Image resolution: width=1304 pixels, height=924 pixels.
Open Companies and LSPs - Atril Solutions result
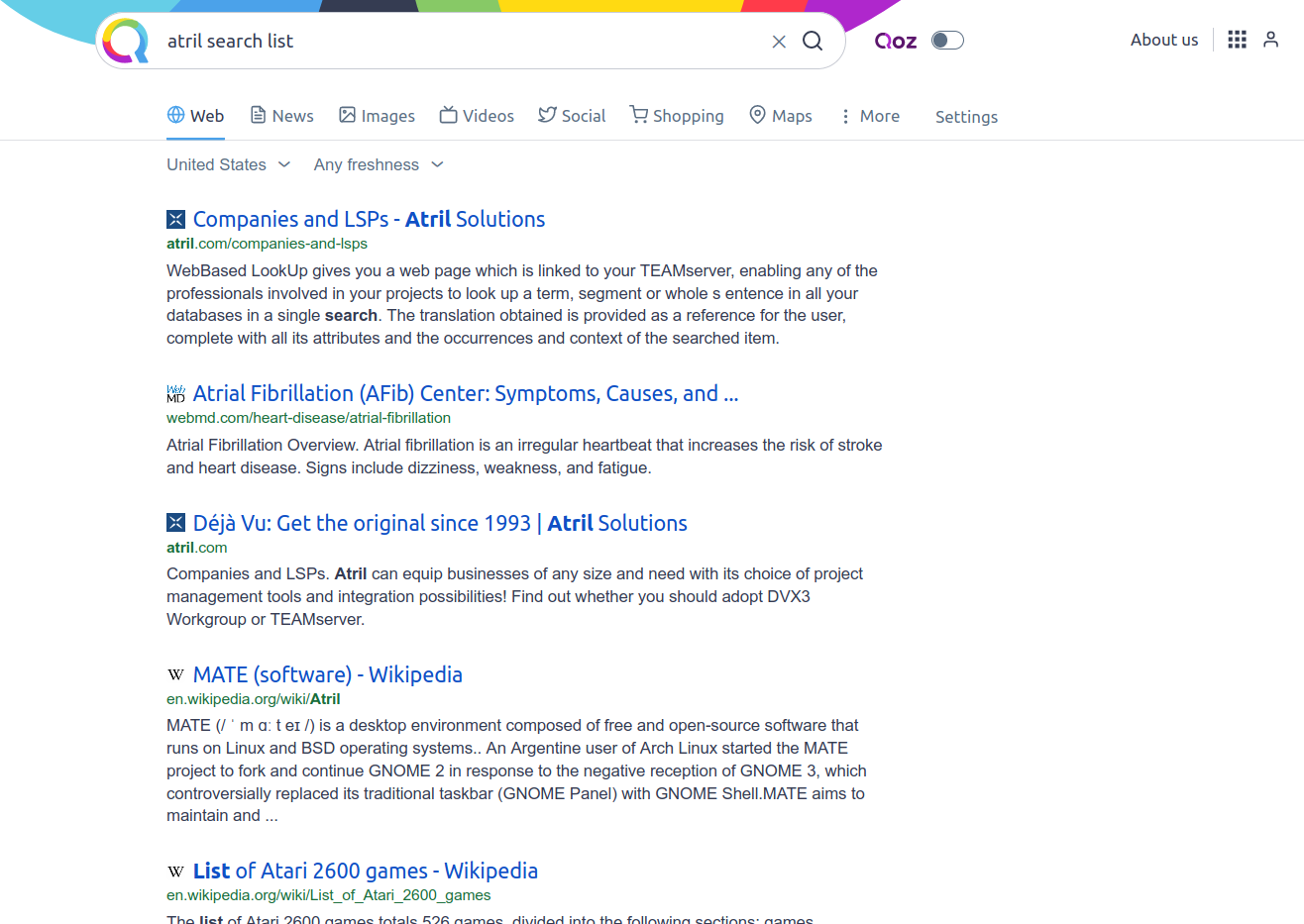[369, 219]
